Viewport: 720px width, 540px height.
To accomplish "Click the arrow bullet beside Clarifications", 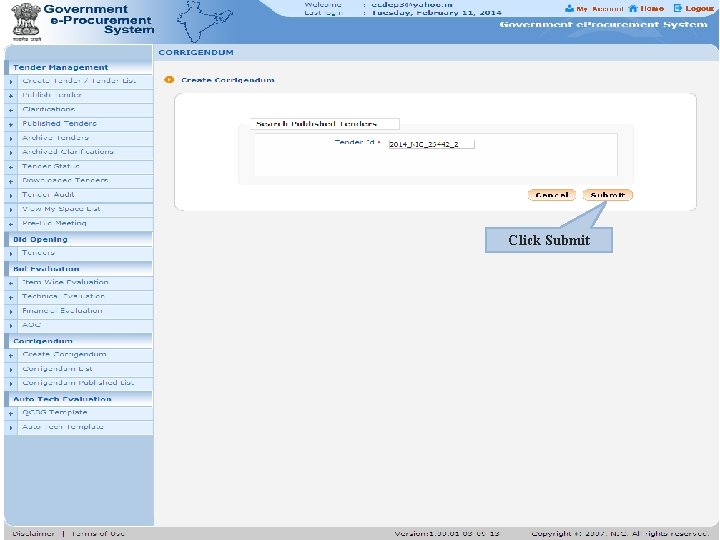I will 11,110.
